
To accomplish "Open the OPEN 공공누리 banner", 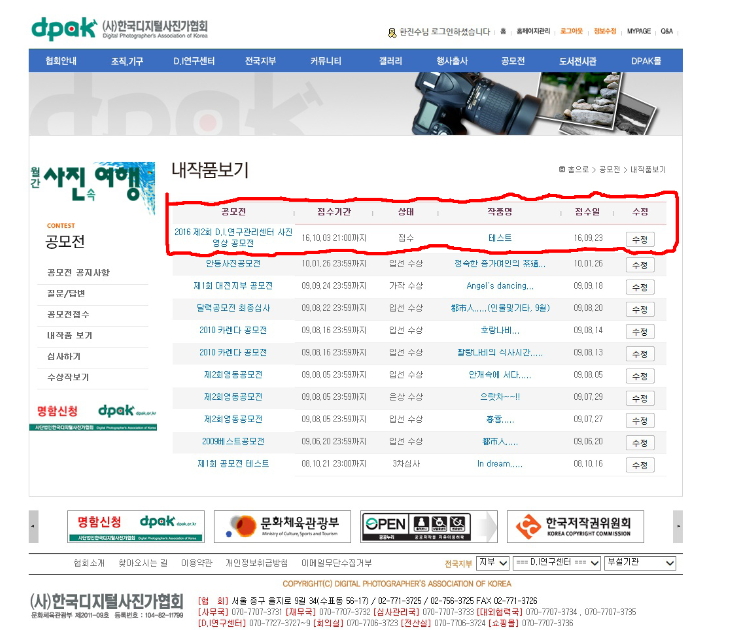I will [416, 526].
